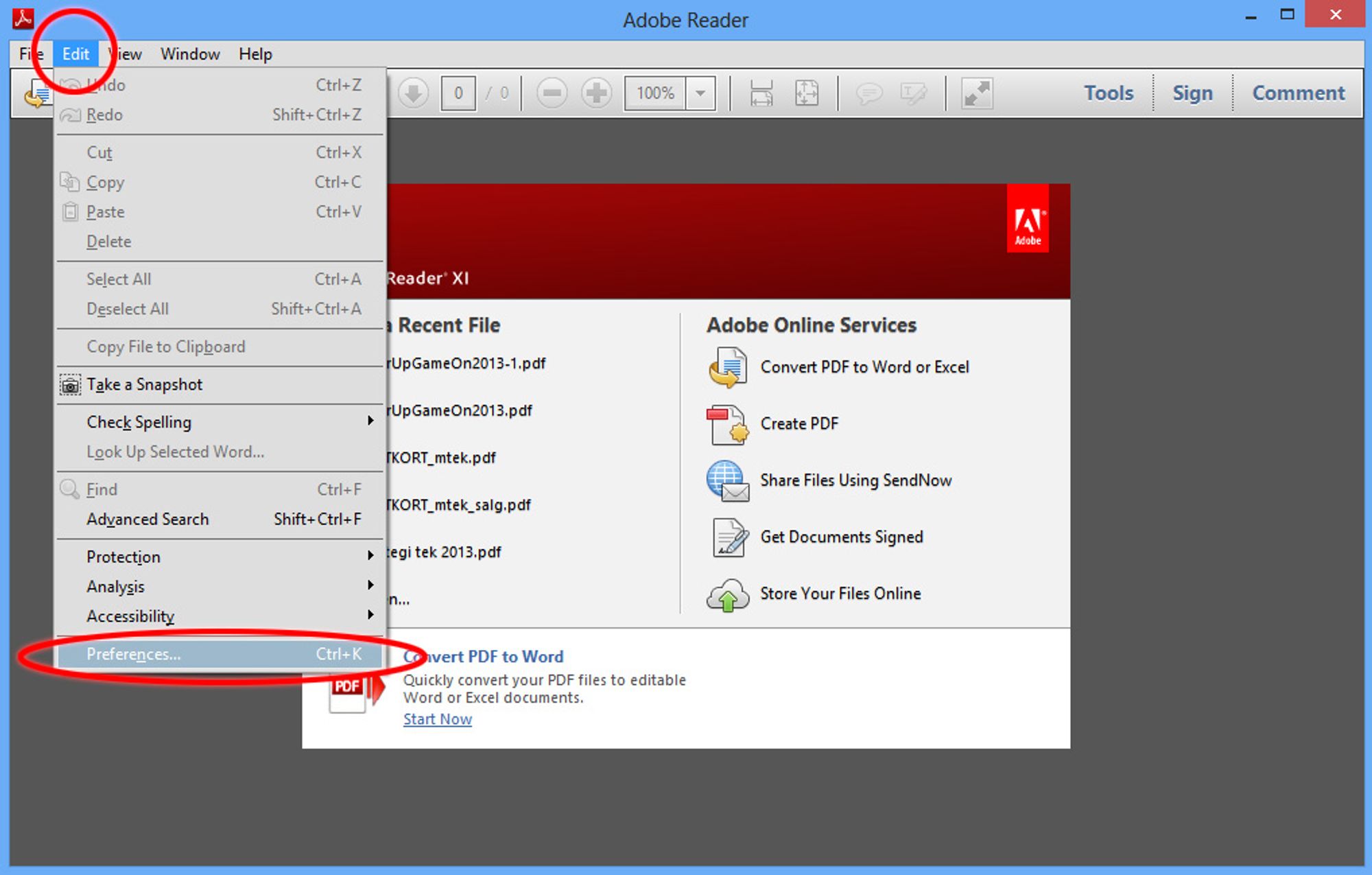Click the Convert PDF to Word icon
The image size is (1372, 875).
pyautogui.click(x=728, y=367)
